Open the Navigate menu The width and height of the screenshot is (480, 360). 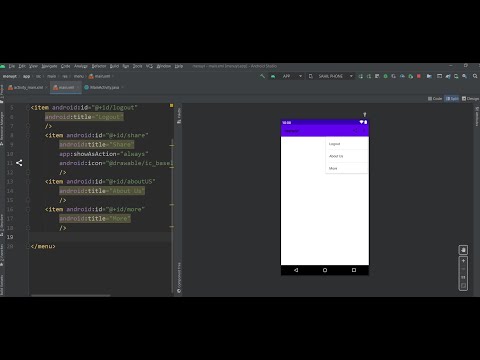[49, 66]
